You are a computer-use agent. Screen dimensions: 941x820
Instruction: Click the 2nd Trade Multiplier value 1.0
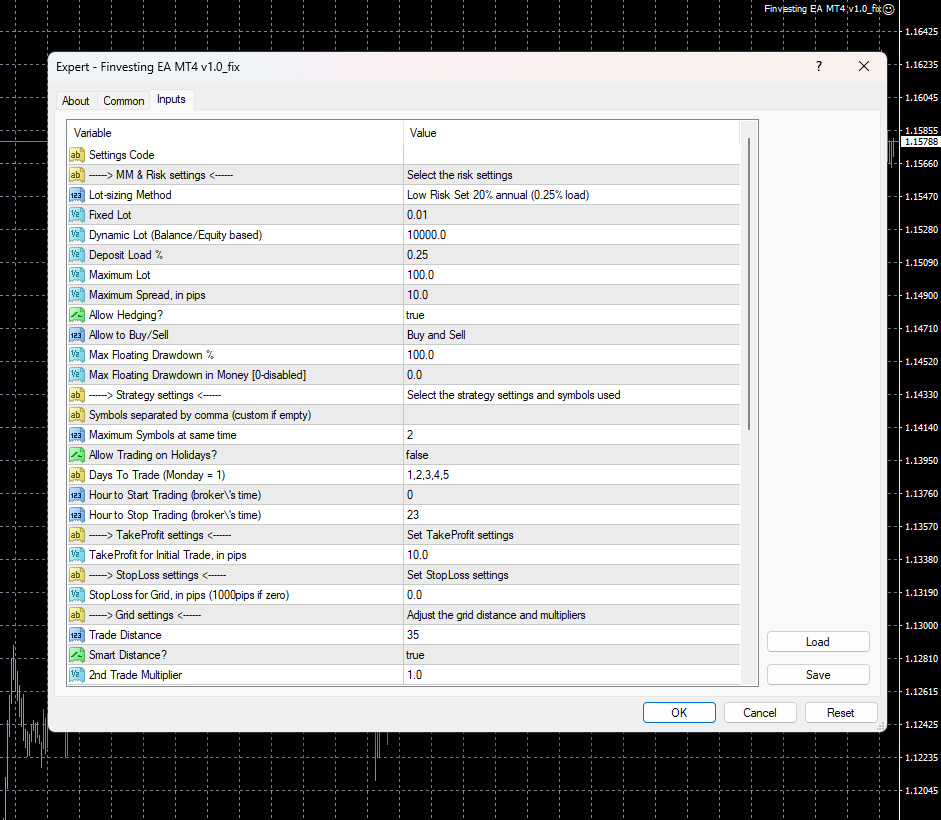(572, 675)
